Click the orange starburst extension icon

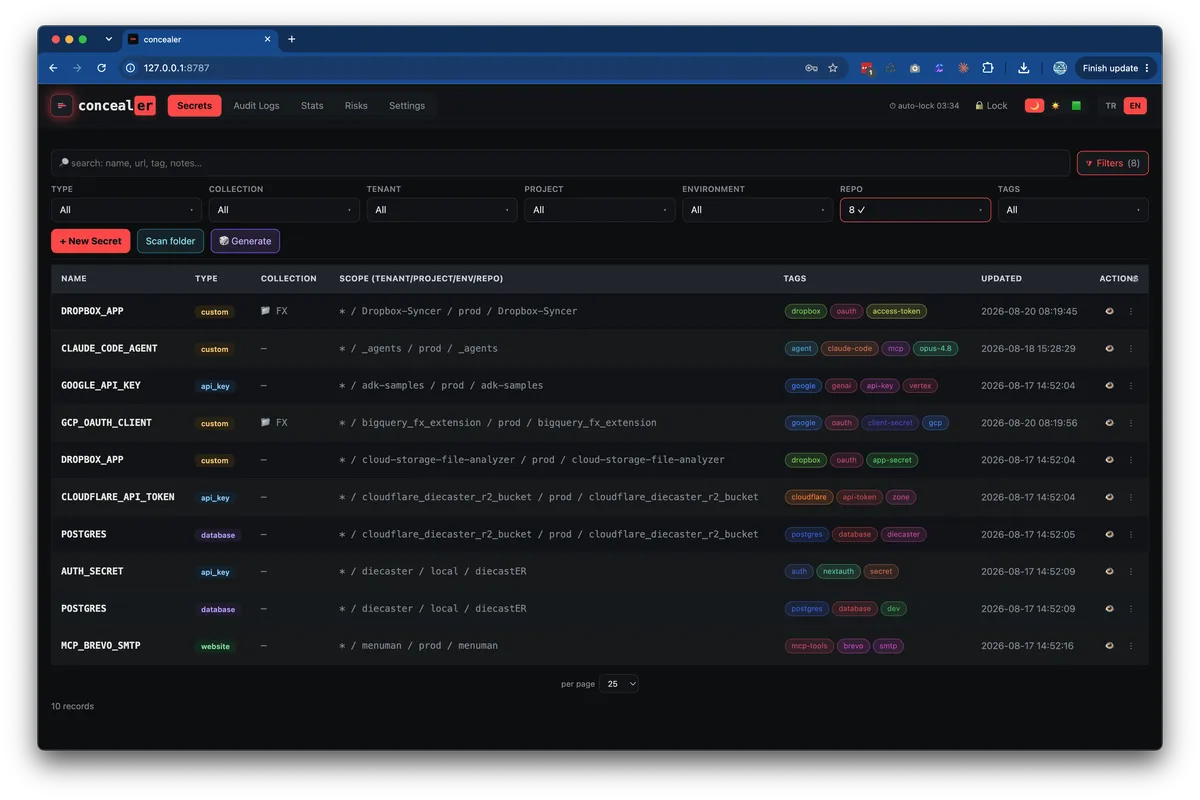[963, 68]
